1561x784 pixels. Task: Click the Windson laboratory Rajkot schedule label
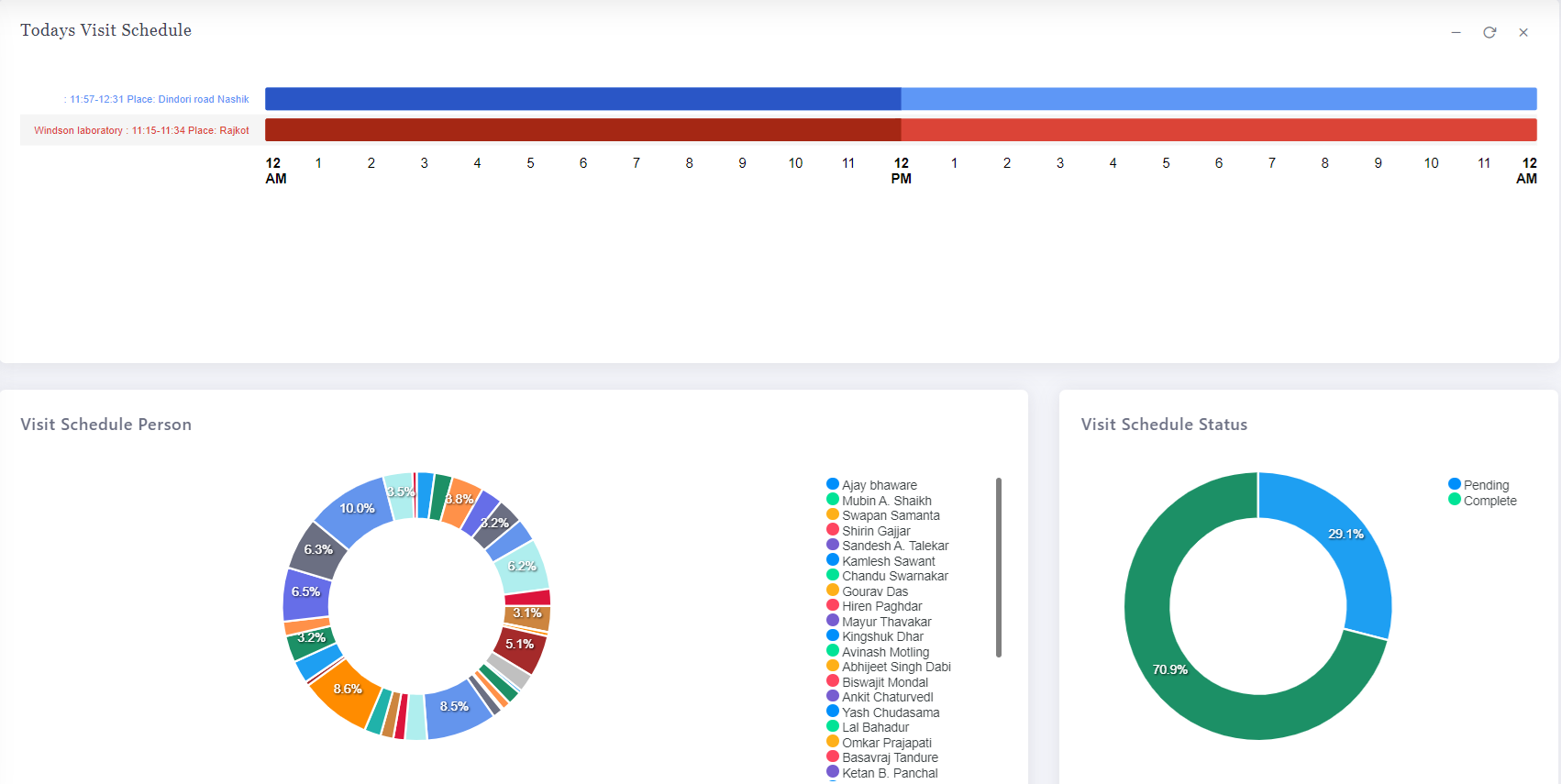click(141, 130)
